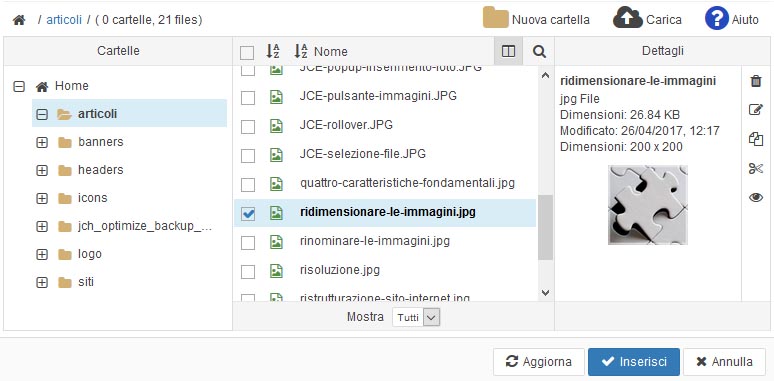Click the Carica upload button

[648, 19]
